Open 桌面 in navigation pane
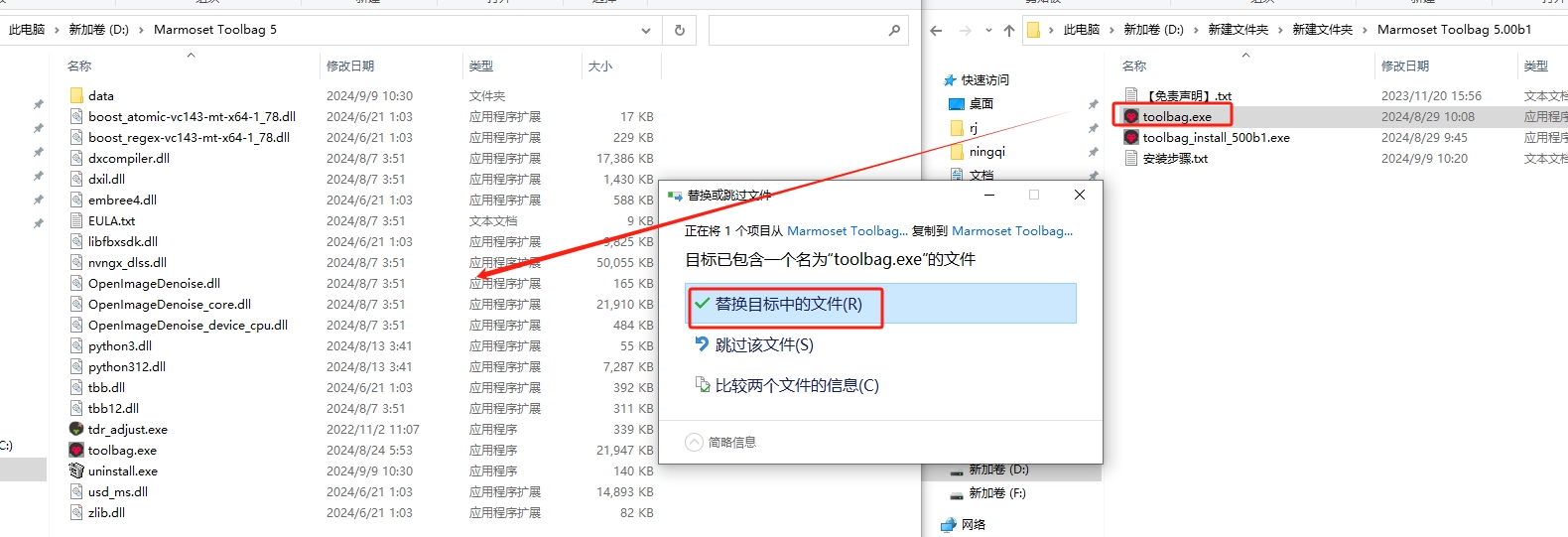Image resolution: width=1568 pixels, height=537 pixels. click(980, 103)
